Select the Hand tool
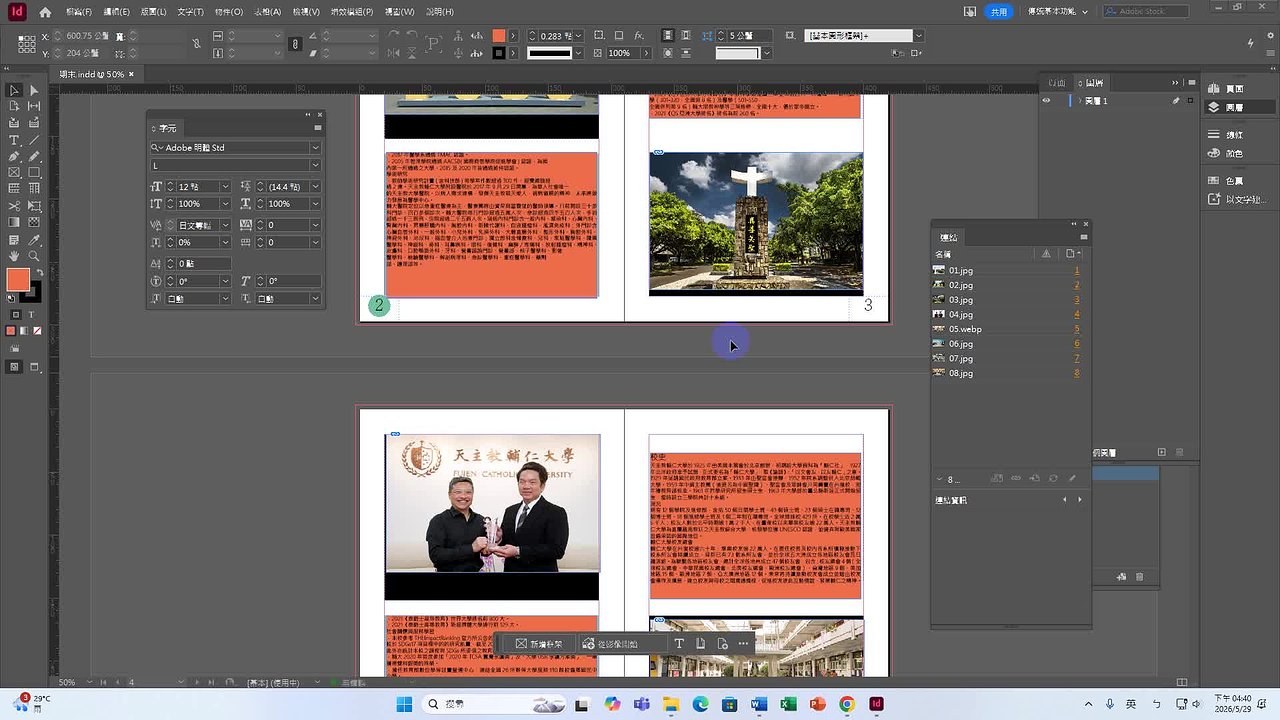 pyautogui.click(x=14, y=256)
